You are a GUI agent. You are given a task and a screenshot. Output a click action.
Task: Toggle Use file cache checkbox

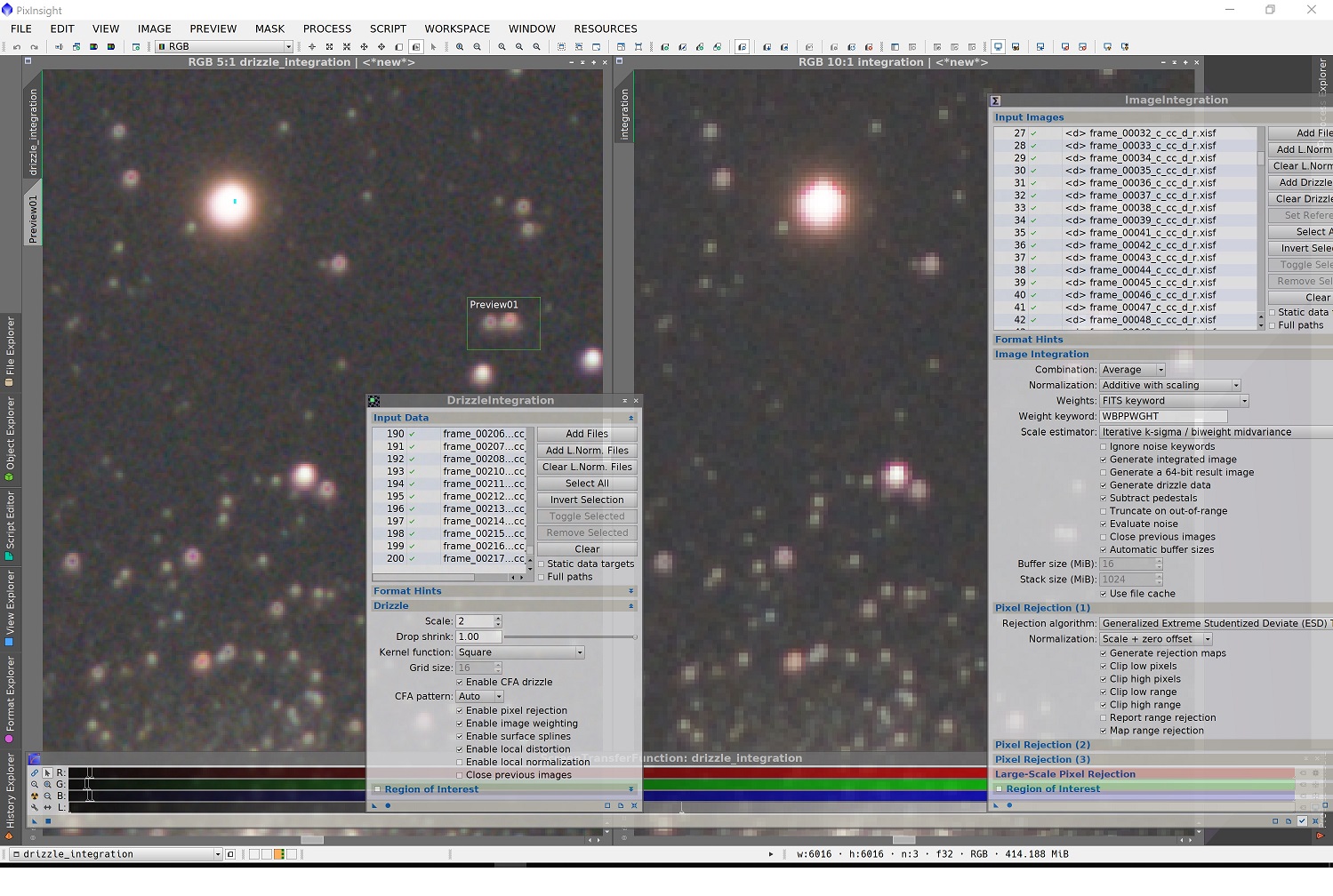pyautogui.click(x=1104, y=594)
